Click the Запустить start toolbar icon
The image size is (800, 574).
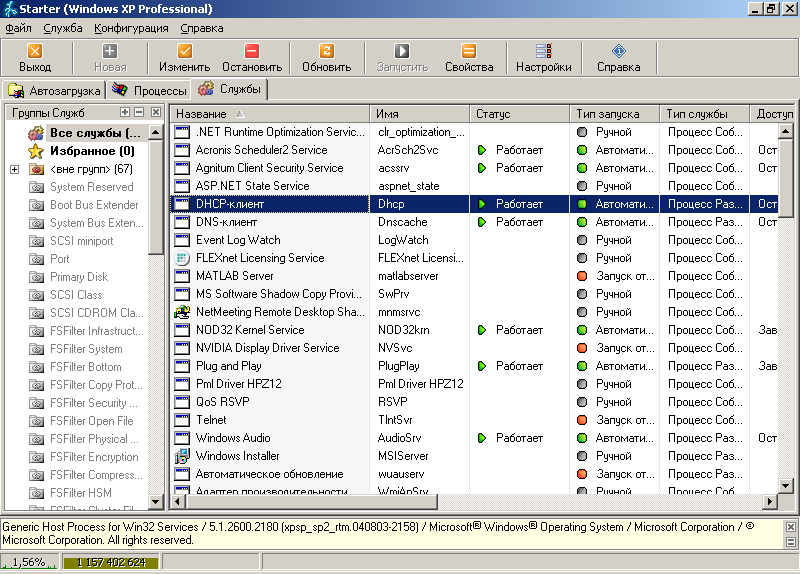pyautogui.click(x=402, y=51)
